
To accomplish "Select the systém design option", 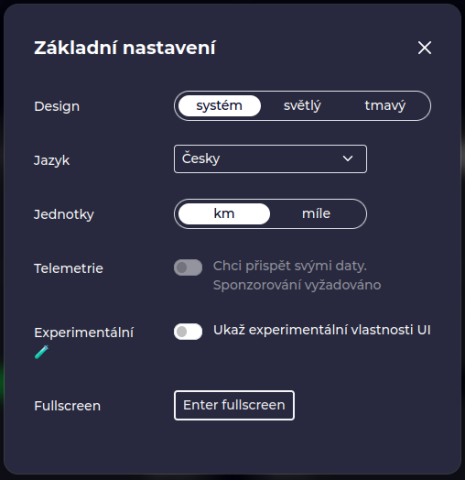I will click(x=219, y=106).
